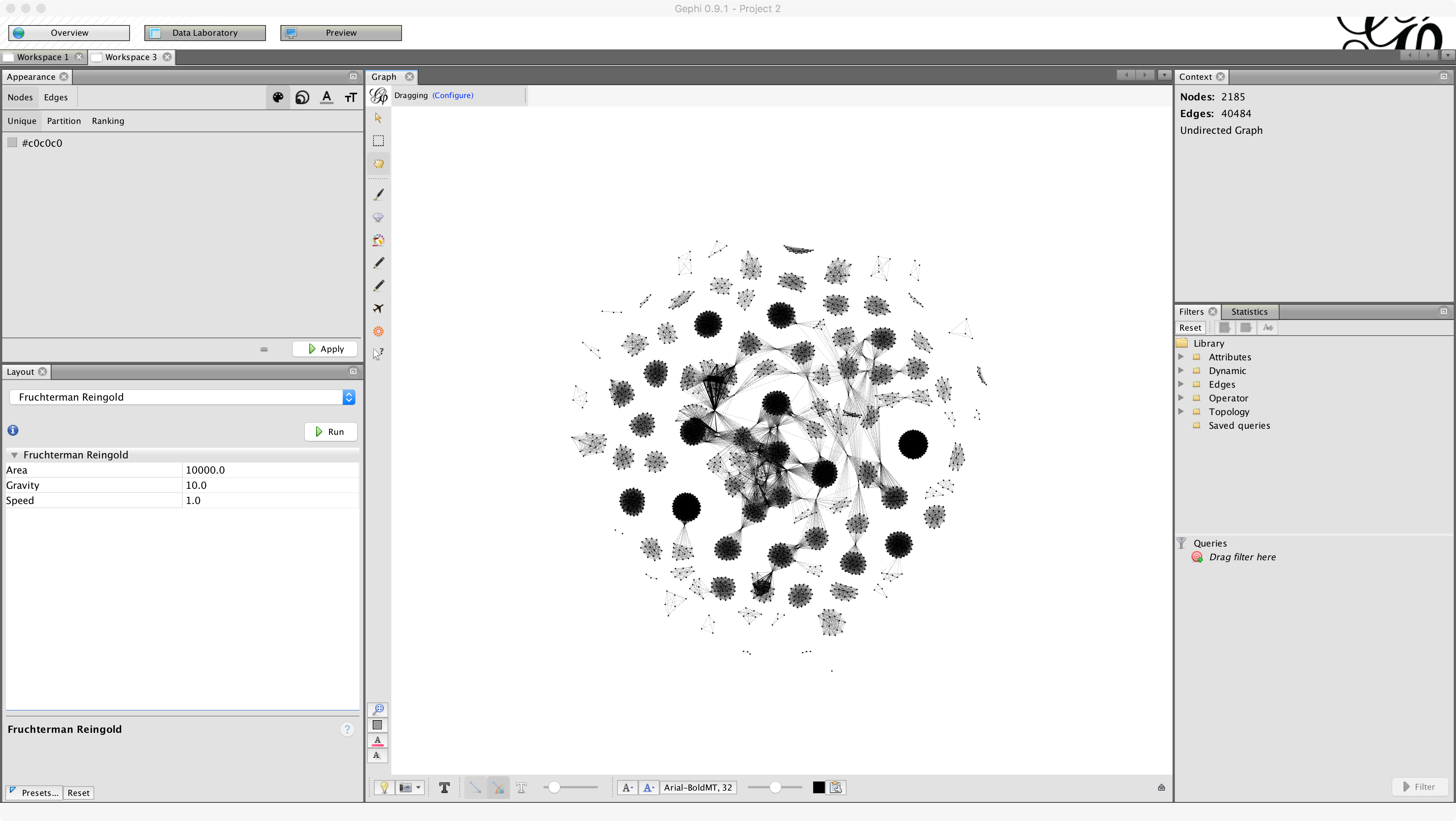This screenshot has height=821, width=1456.
Task: Open the Fruchterman Reingold layout dropdown
Action: (349, 397)
